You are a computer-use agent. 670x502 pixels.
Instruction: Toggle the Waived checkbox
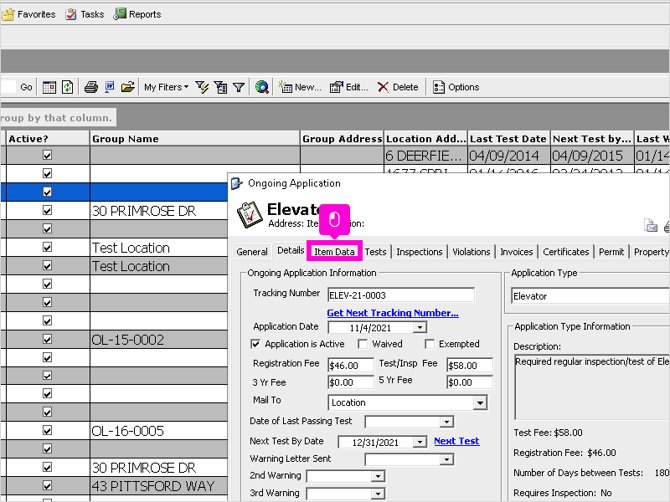coord(362,344)
